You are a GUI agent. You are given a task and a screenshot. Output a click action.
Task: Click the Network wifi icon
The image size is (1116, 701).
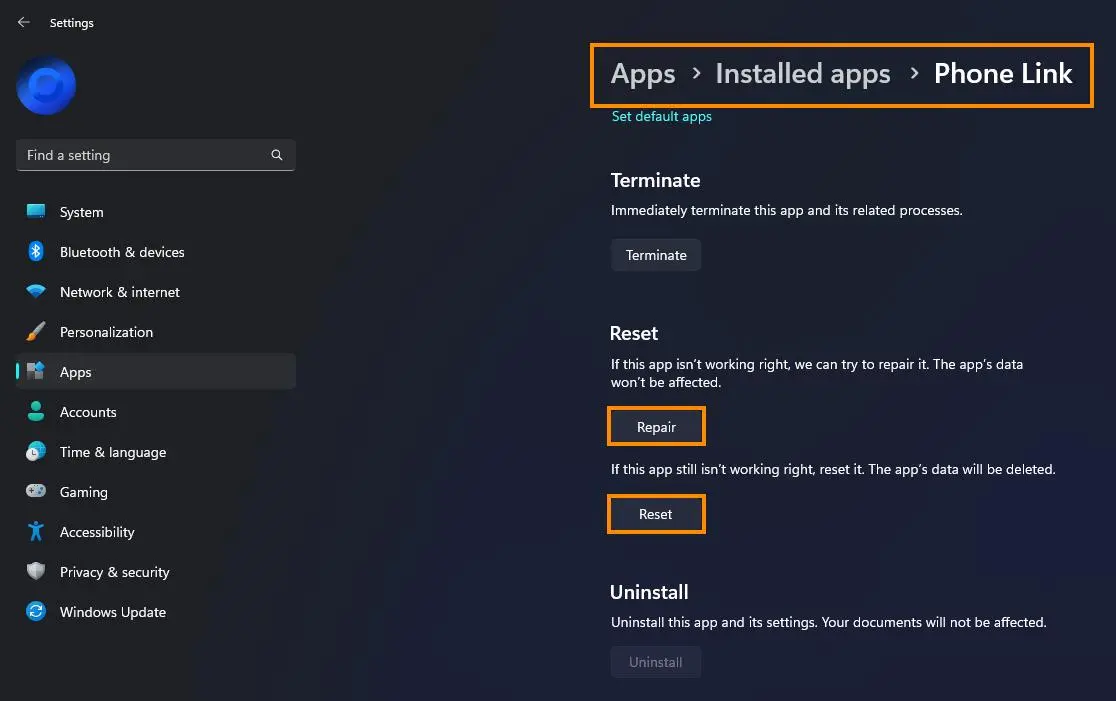coord(36,291)
